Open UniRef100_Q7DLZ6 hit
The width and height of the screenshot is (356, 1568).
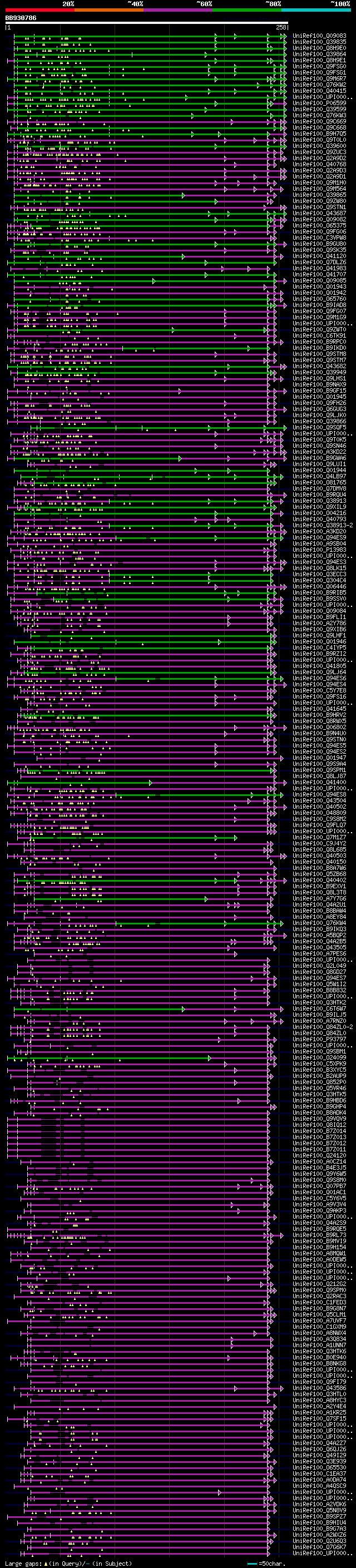(319, 263)
